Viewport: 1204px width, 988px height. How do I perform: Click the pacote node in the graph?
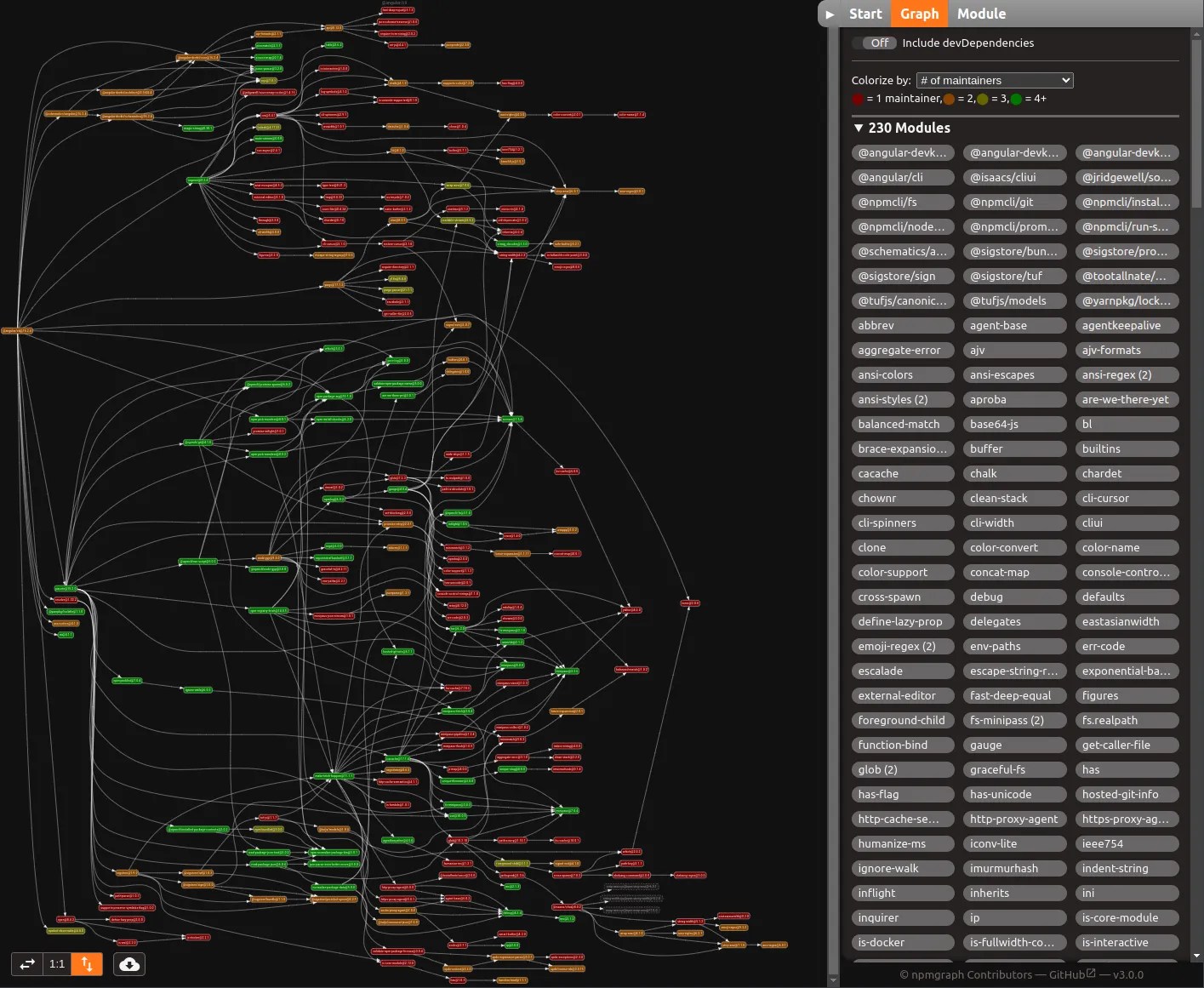tap(66, 588)
